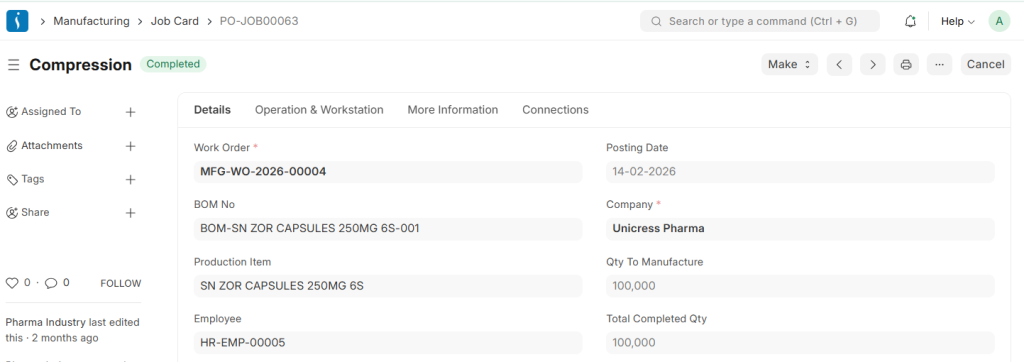Click Employee field HR-EMP-00005

(x=387, y=342)
